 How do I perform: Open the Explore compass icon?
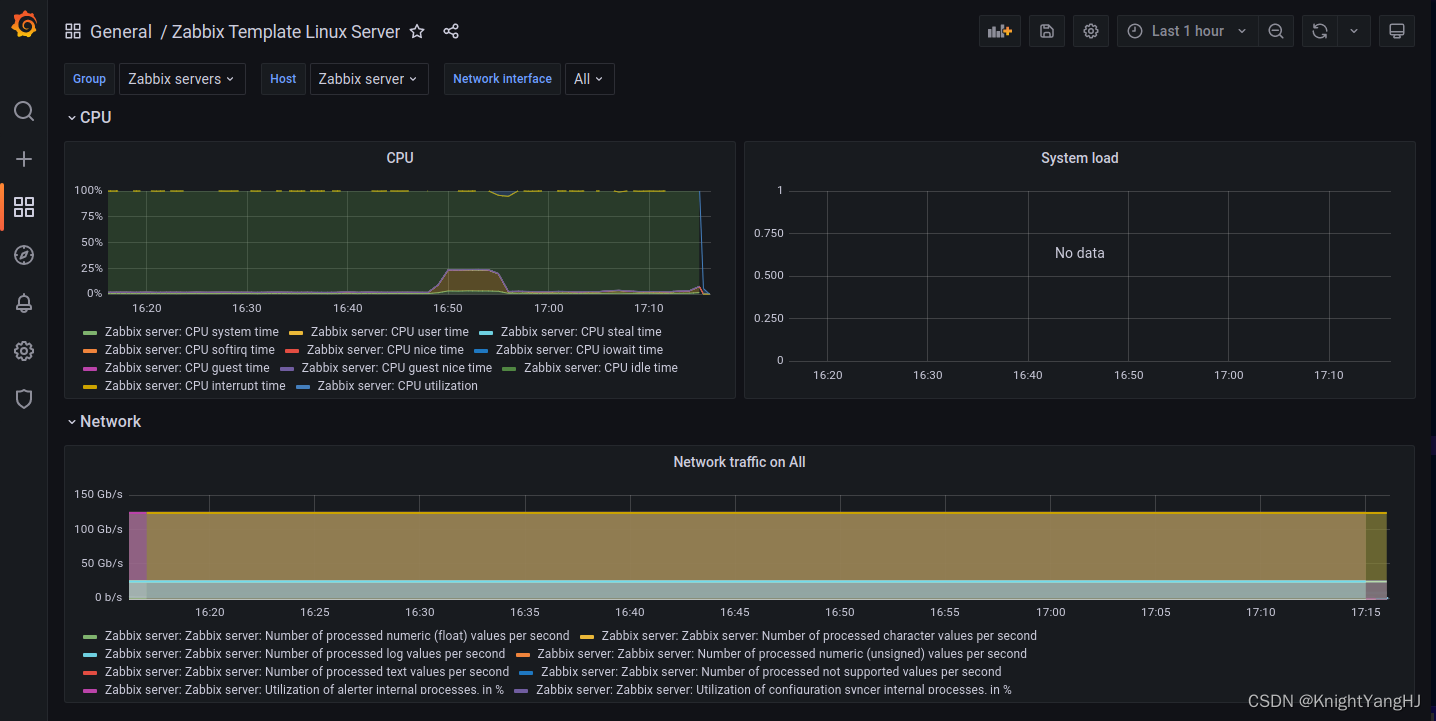[24, 255]
